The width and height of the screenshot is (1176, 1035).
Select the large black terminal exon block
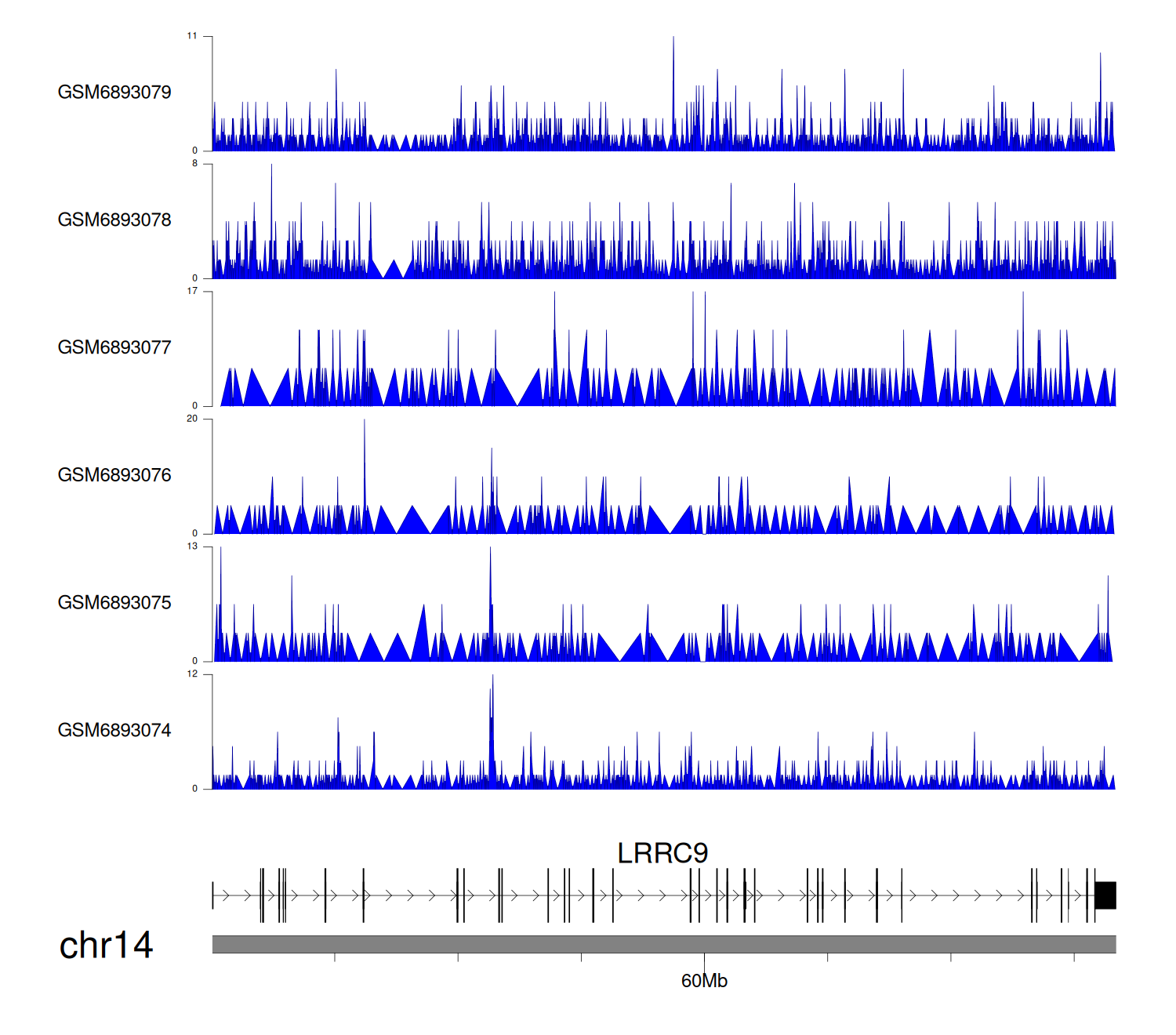(x=1105, y=895)
